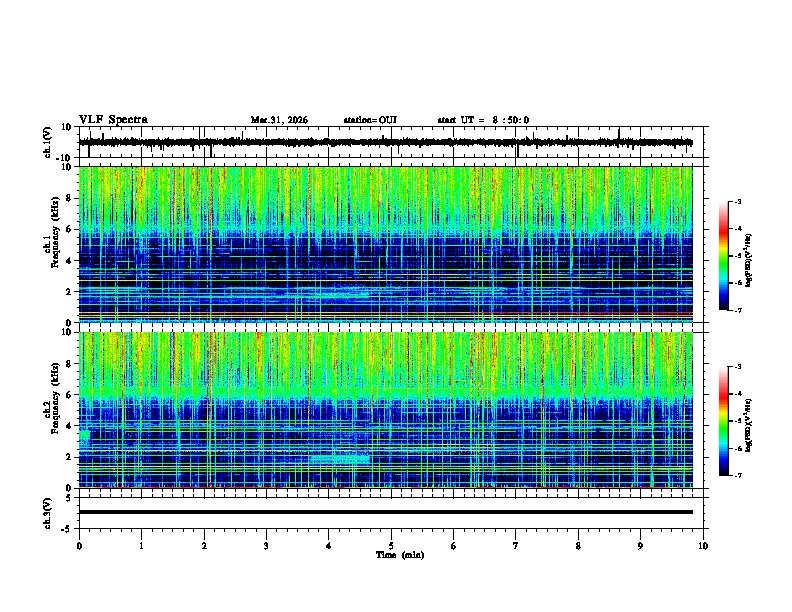Viewport: 792px width, 612px height.
Task: Click the "-7" label on ch.1 color scale
Action: point(737,310)
